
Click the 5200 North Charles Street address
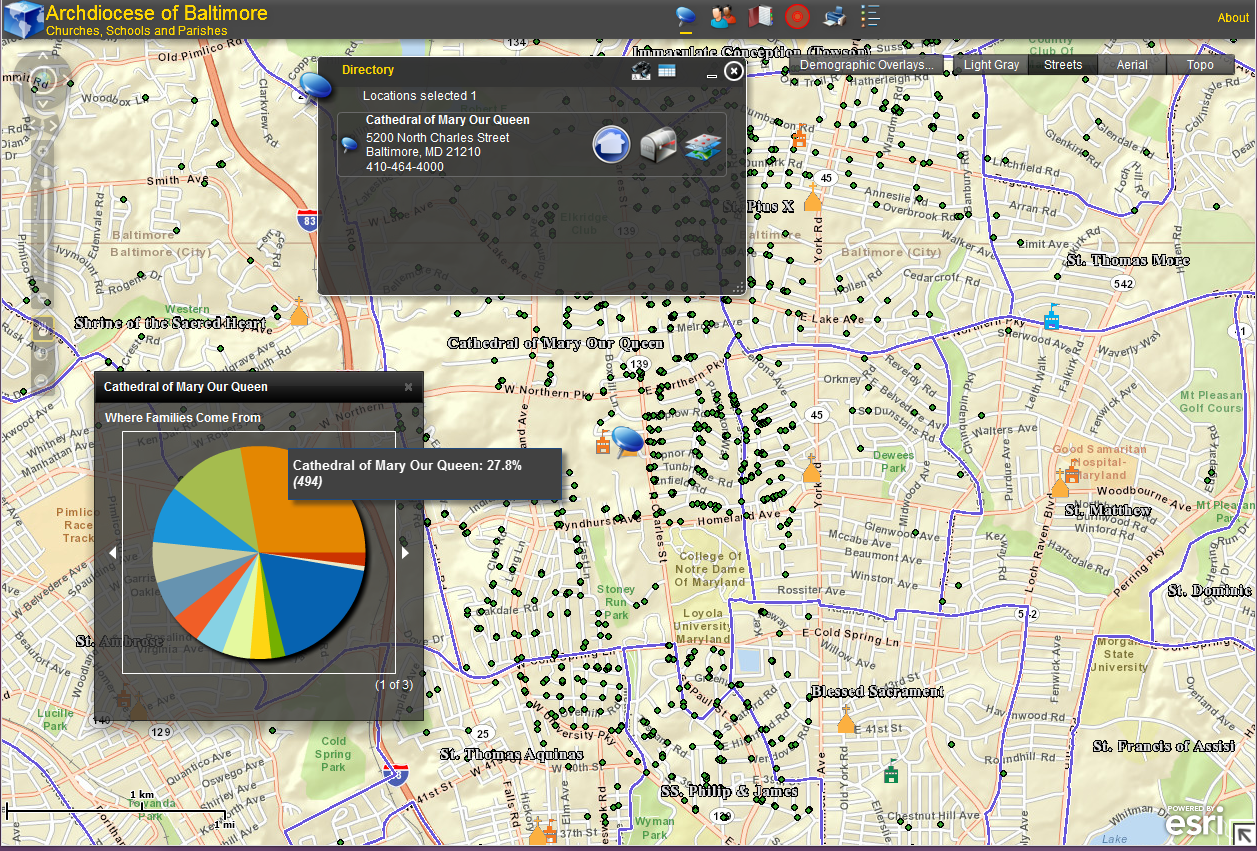(437, 138)
